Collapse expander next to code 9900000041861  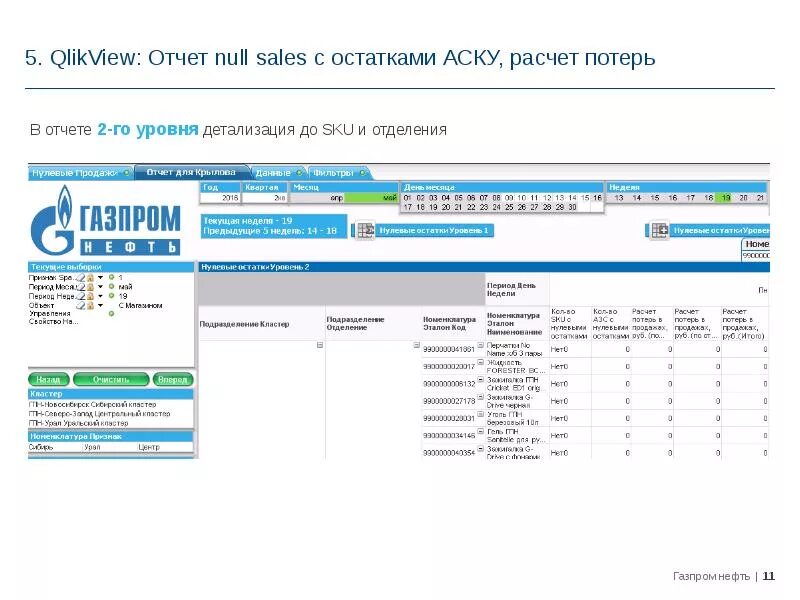point(480,345)
